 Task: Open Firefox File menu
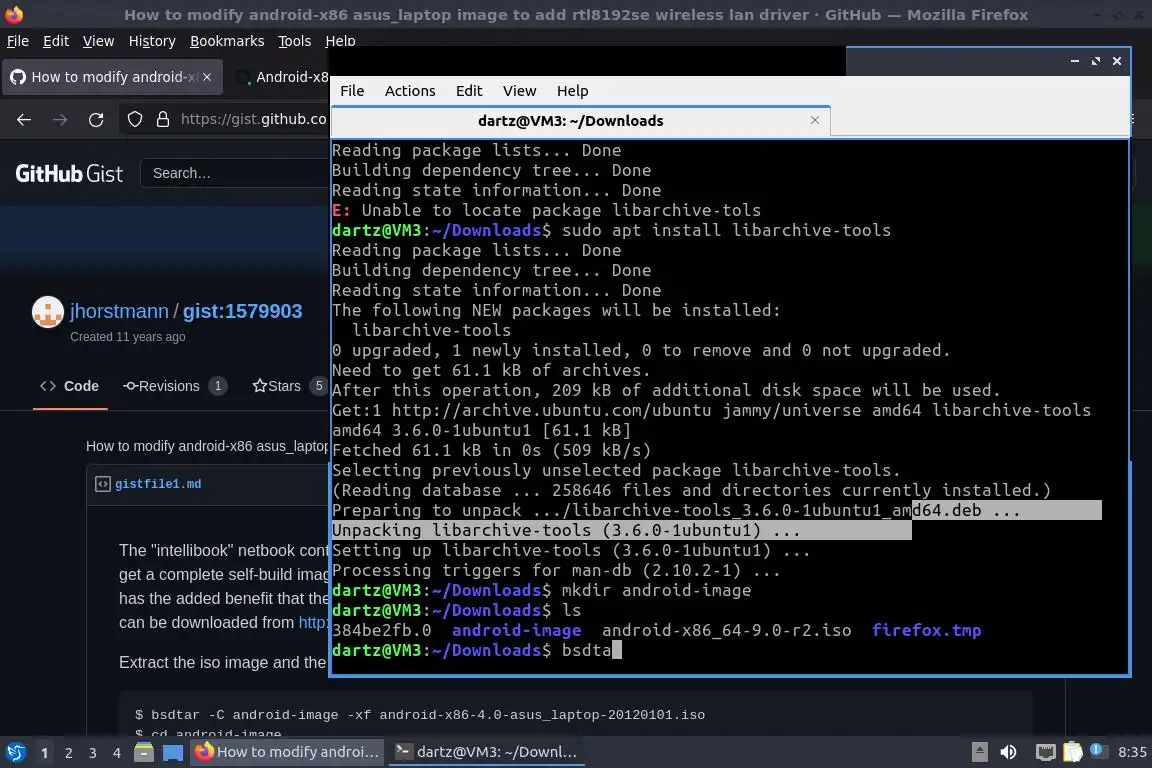[18, 41]
